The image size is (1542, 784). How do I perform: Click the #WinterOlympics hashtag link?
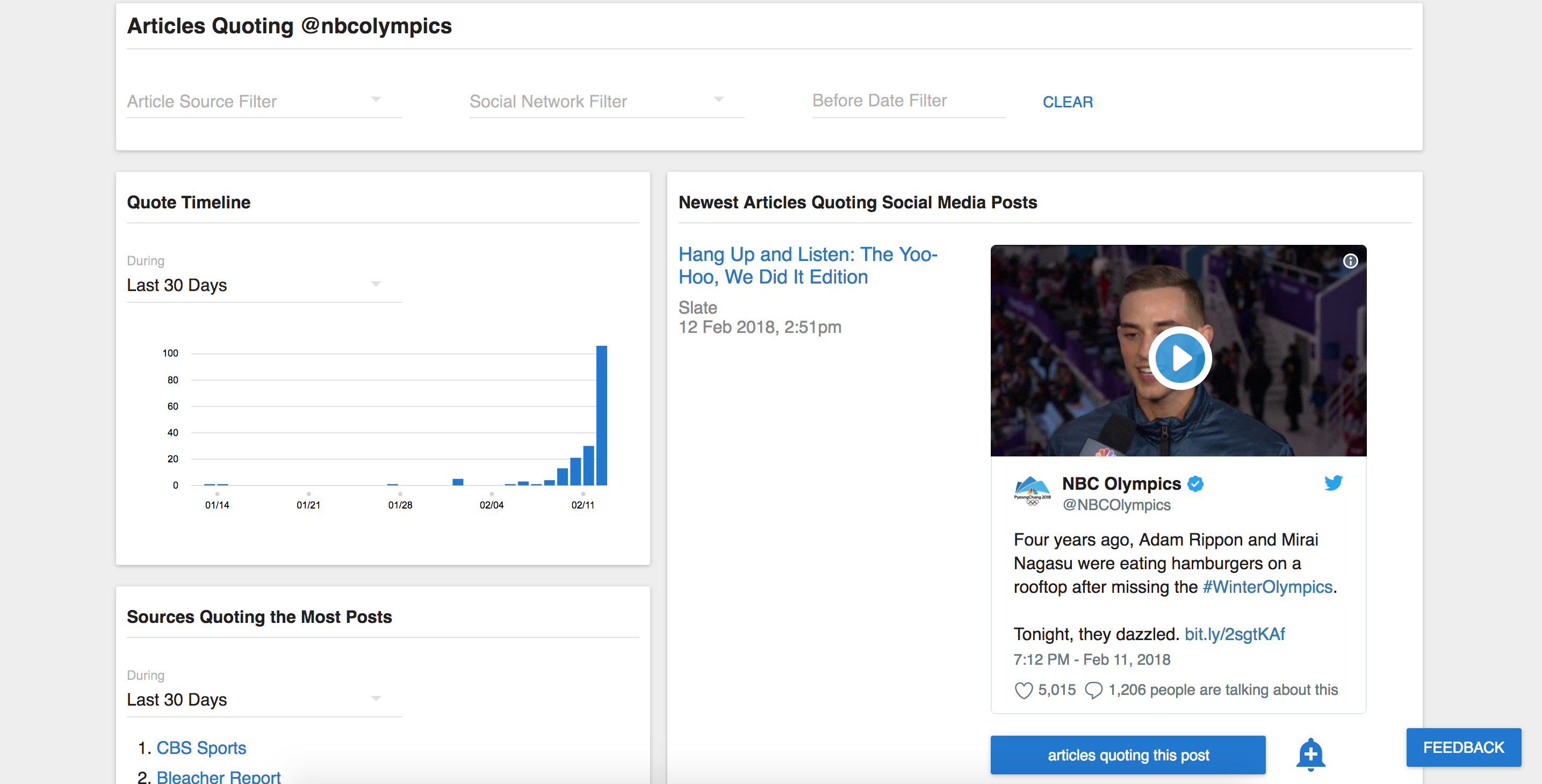coord(1267,586)
